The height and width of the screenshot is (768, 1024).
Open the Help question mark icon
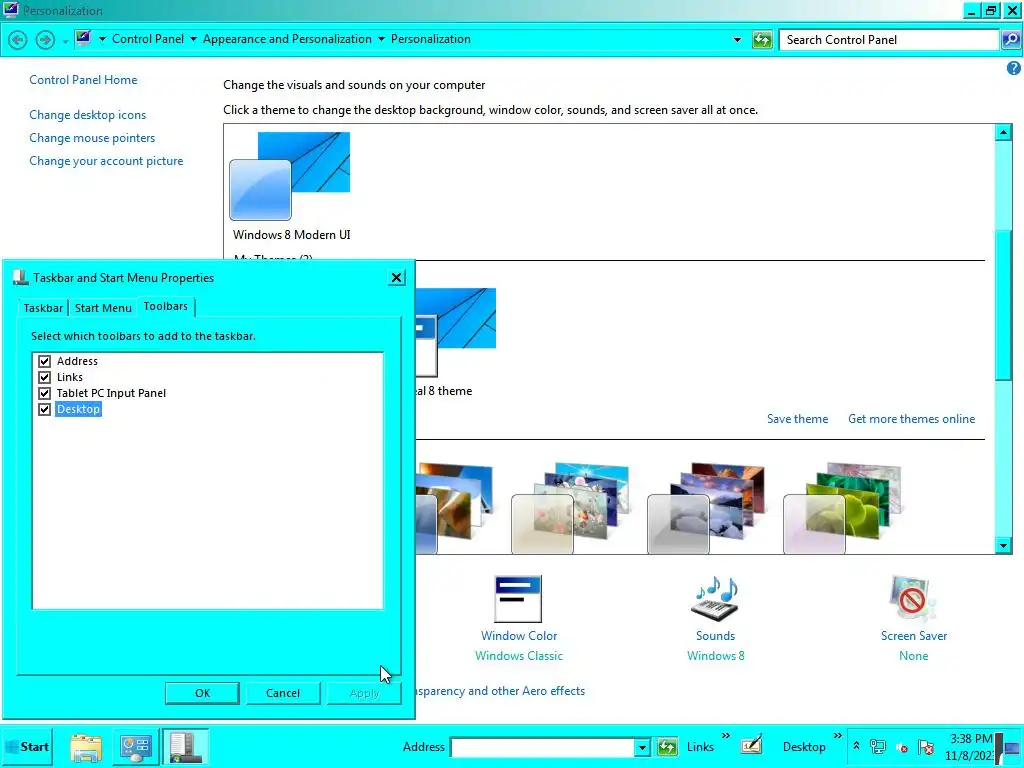click(1014, 68)
